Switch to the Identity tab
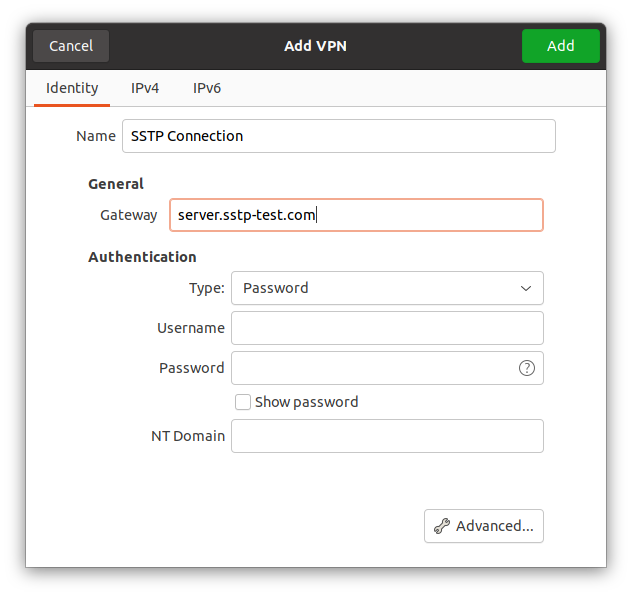632x596 pixels. pyautogui.click(x=72, y=88)
